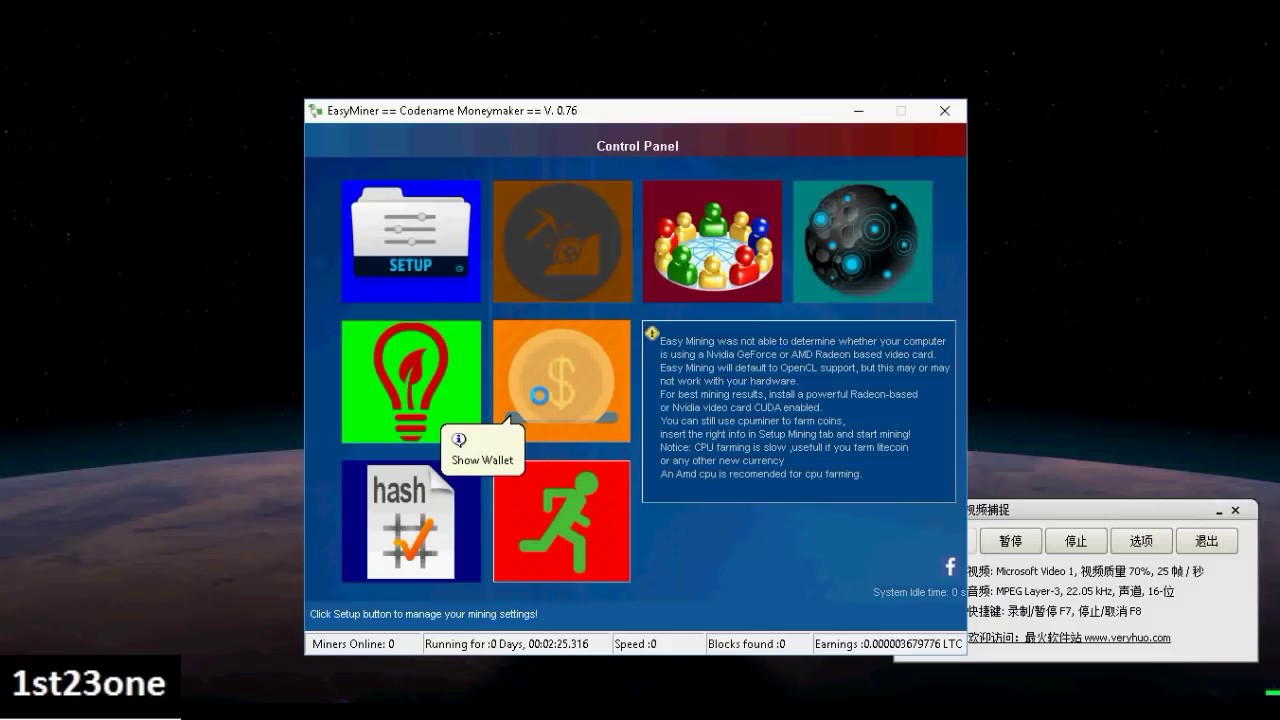
Task: Open the hash checker tile
Action: [411, 521]
